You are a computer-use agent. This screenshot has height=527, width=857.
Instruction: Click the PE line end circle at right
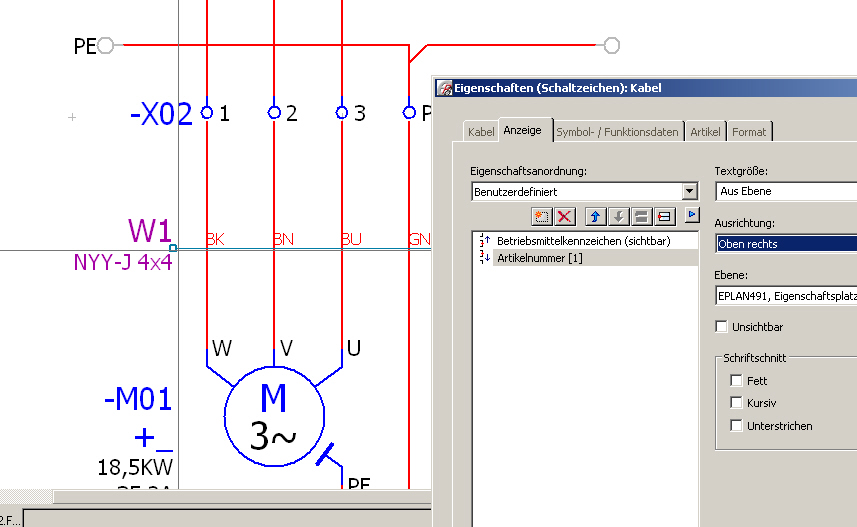click(x=612, y=45)
